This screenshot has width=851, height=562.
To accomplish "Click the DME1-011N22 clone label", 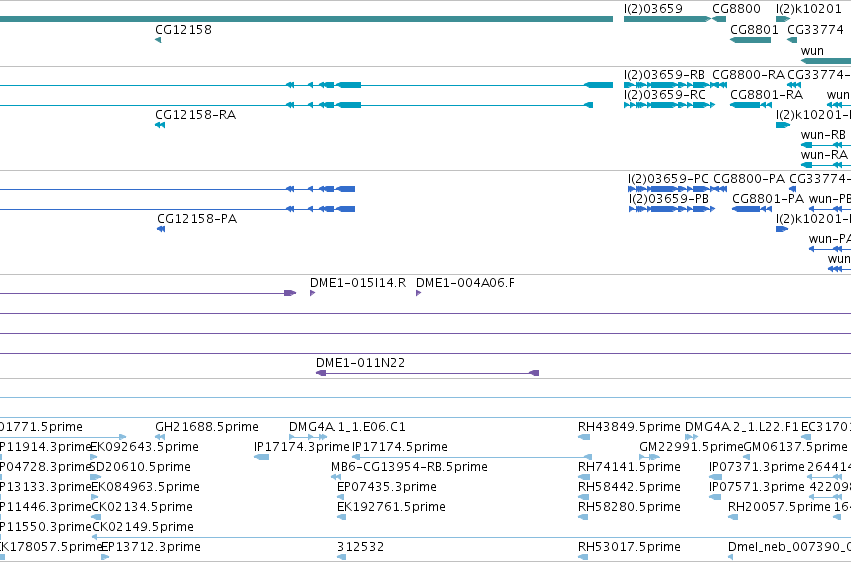I will (360, 363).
